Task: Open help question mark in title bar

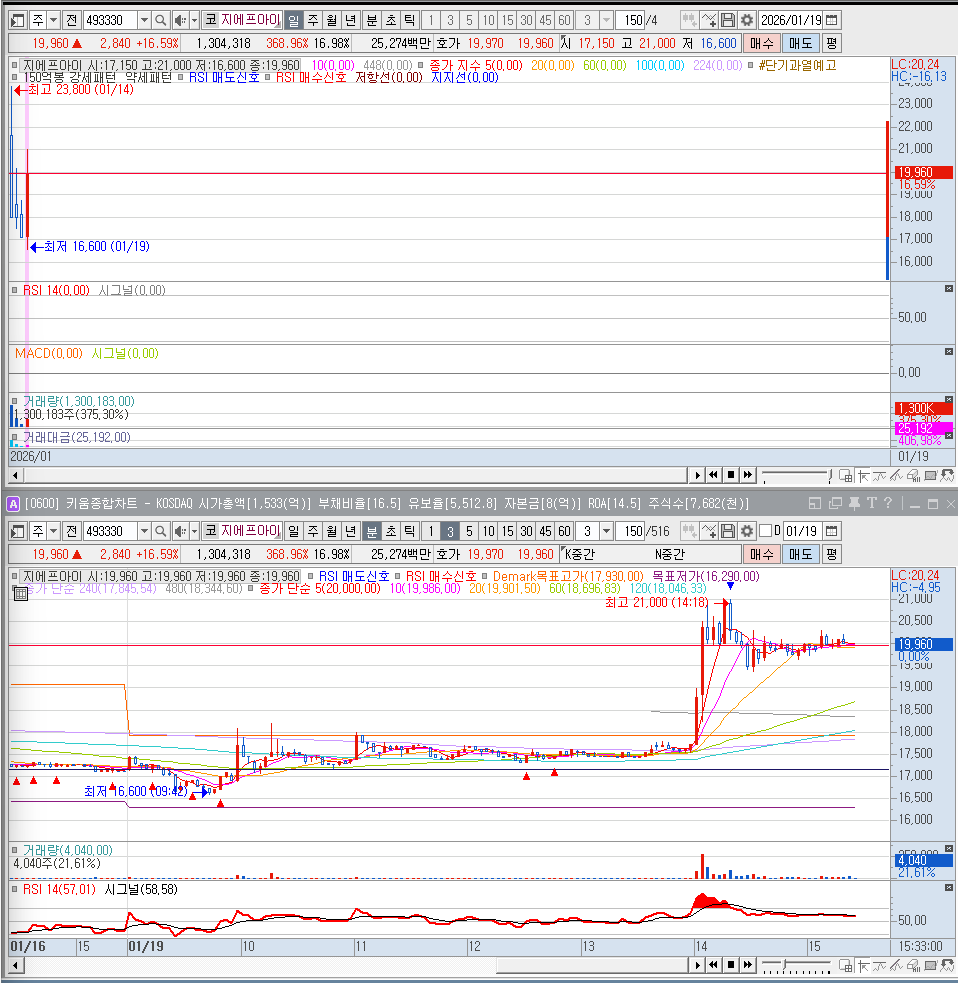Action: (888, 503)
